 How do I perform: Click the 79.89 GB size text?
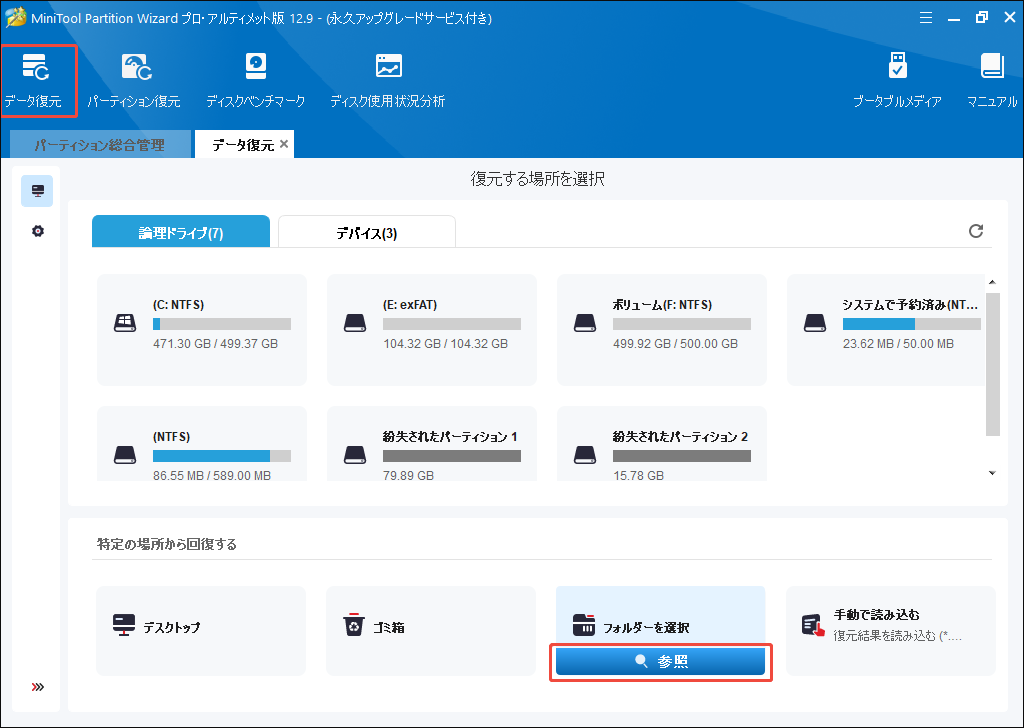coord(408,475)
